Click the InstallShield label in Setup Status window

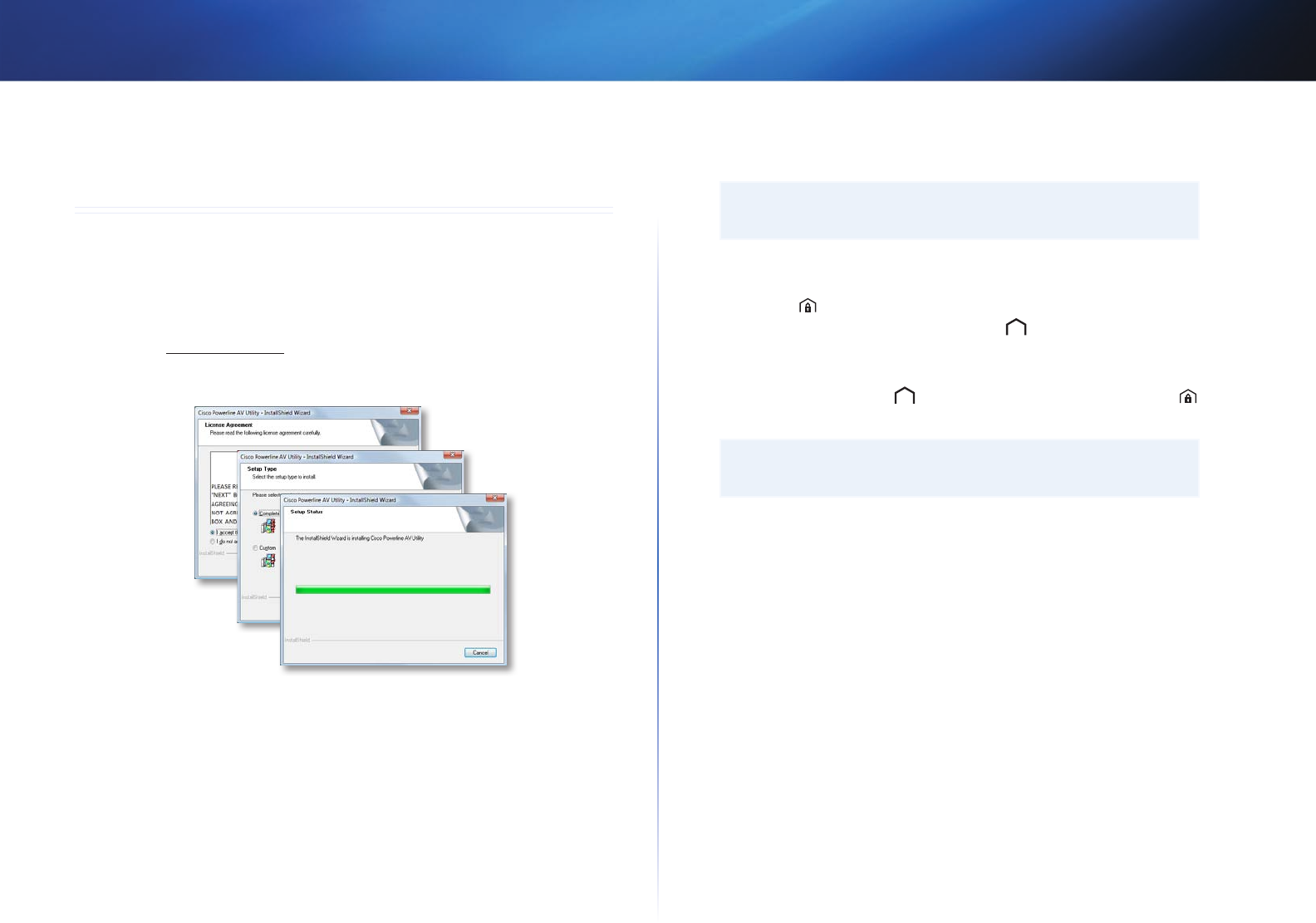tap(297, 640)
